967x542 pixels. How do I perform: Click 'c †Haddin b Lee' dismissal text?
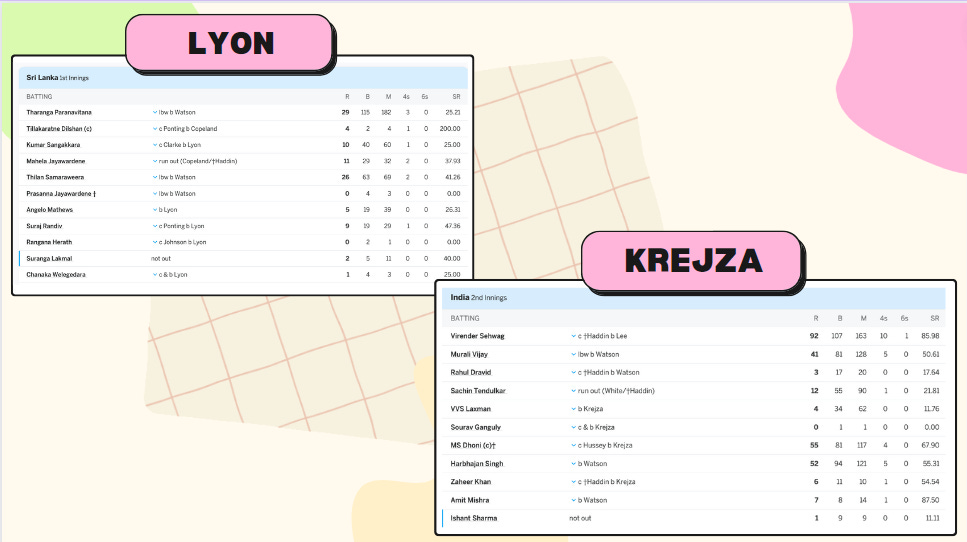coord(603,336)
